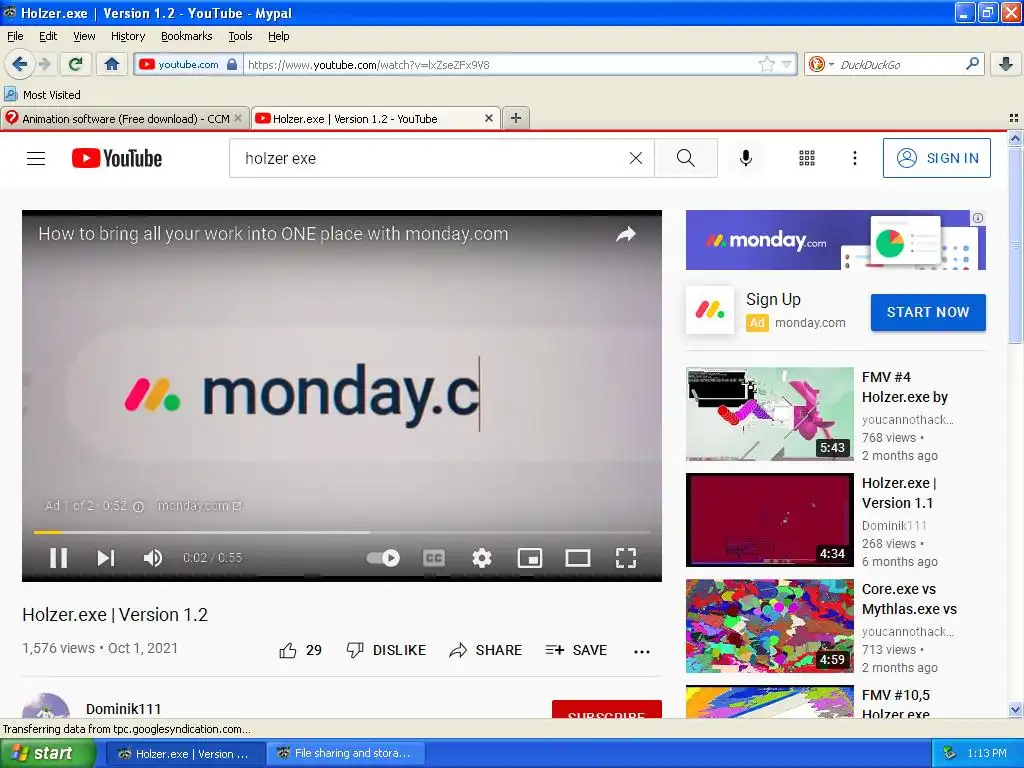1024x768 pixels.
Task: Click the search bar magnifier icon
Action: click(972, 64)
